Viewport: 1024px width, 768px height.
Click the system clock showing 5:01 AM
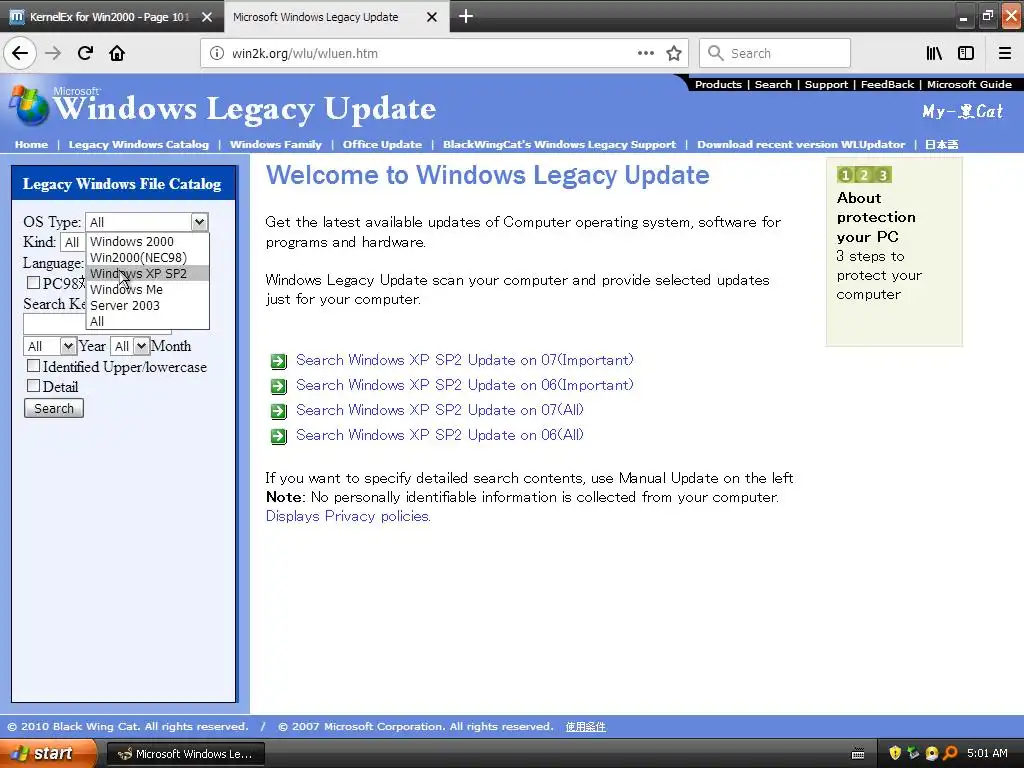coord(987,753)
